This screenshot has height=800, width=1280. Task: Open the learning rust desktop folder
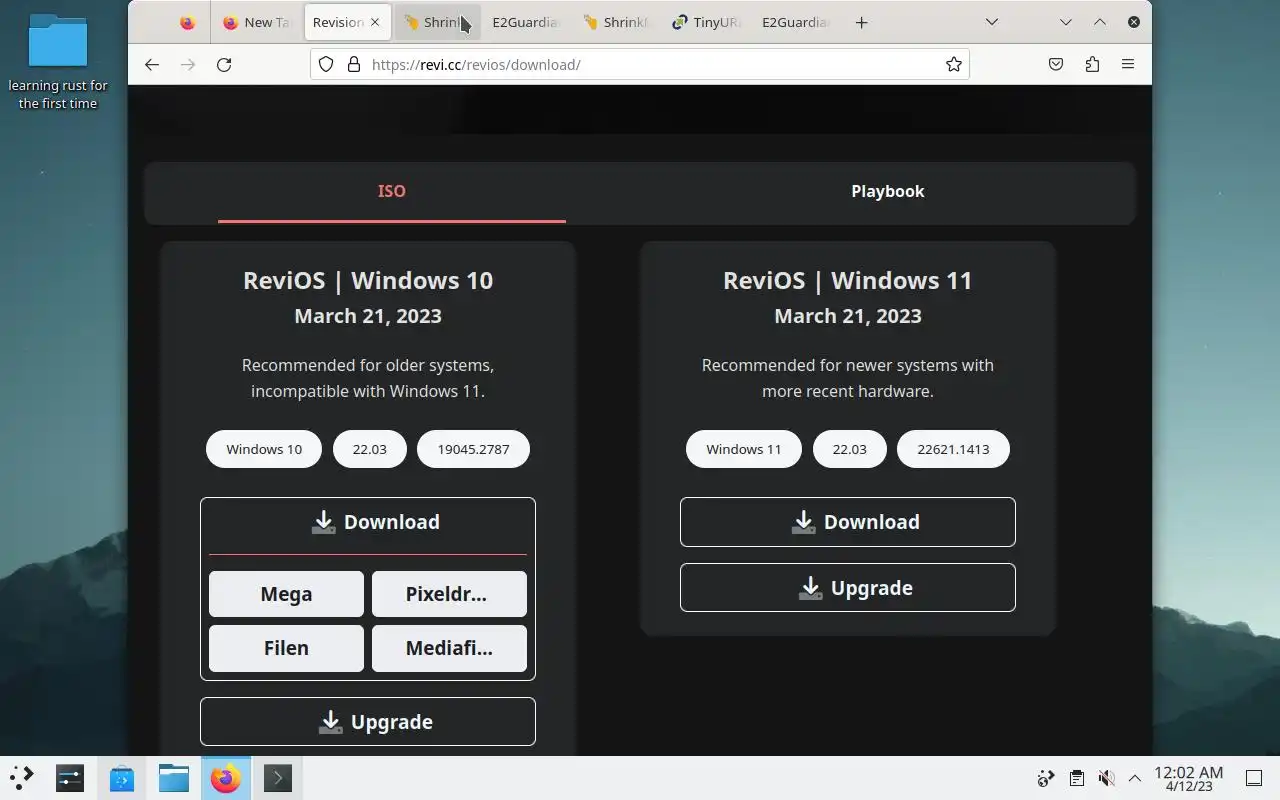[58, 62]
